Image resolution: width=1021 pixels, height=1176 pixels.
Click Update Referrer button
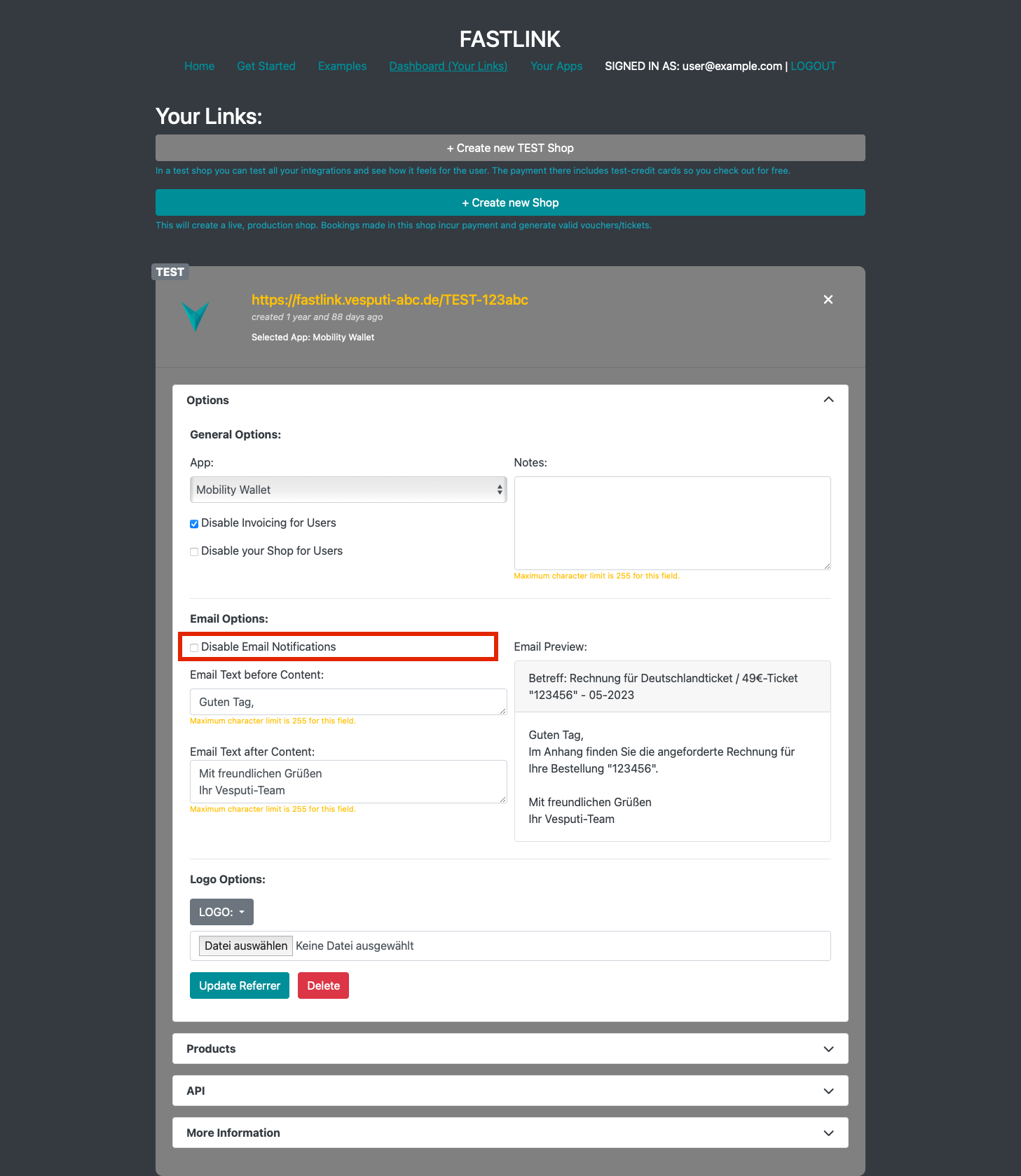[x=240, y=985]
